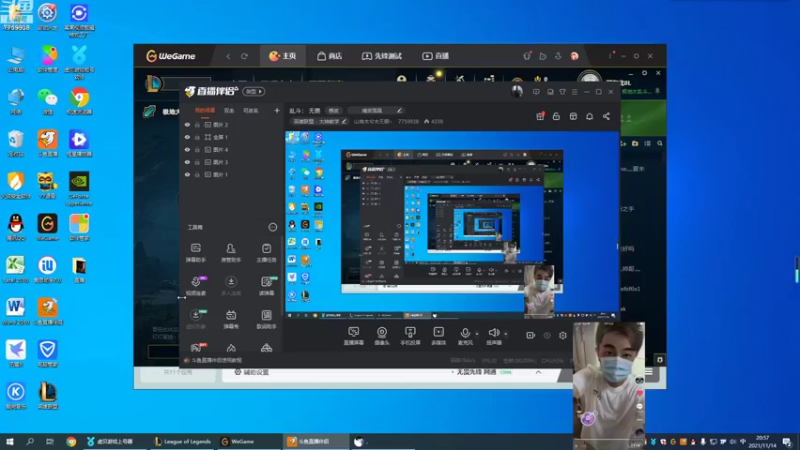Open the GeForce Experience desktop shortcut

click(x=79, y=189)
